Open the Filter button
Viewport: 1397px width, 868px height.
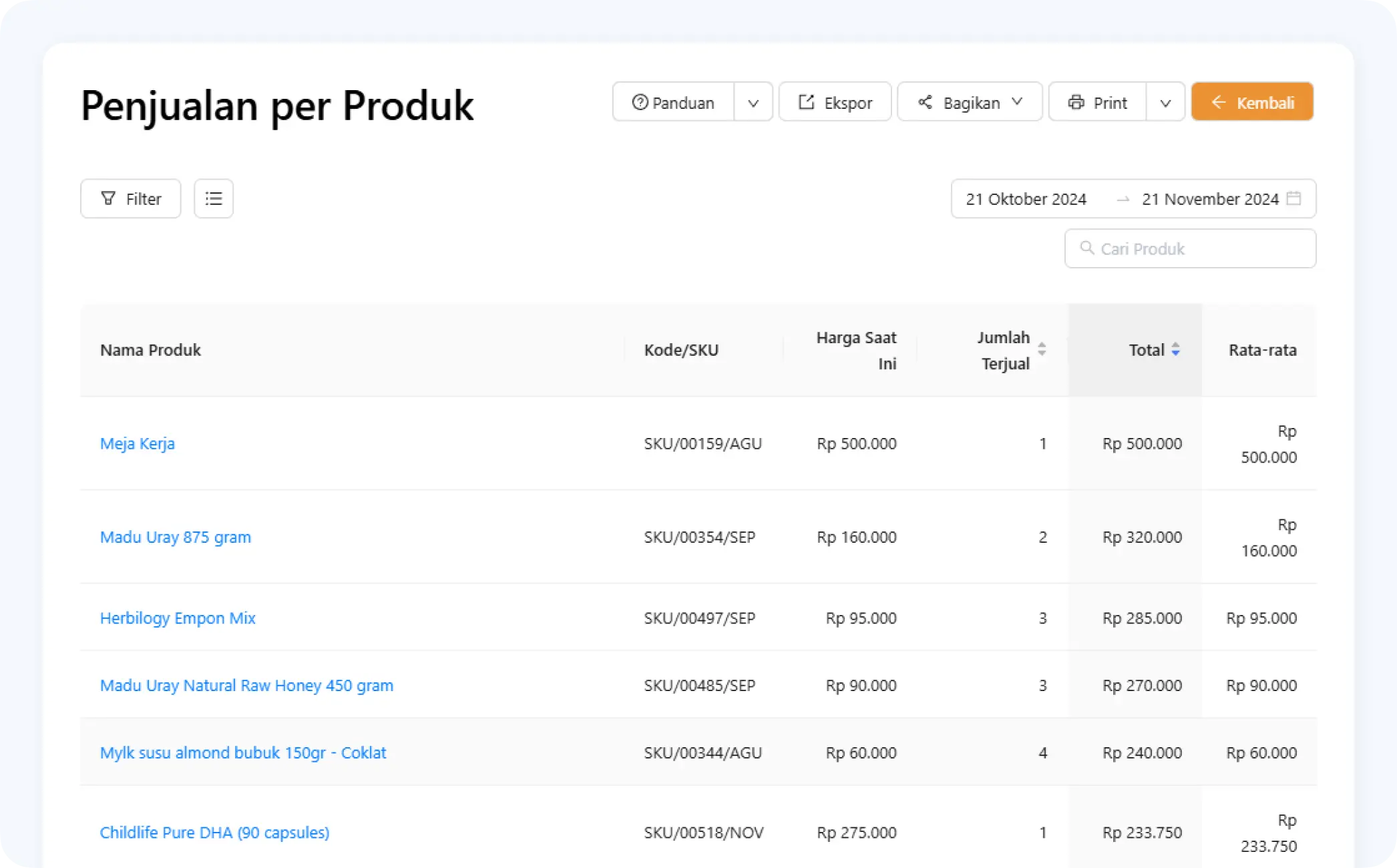pos(131,198)
